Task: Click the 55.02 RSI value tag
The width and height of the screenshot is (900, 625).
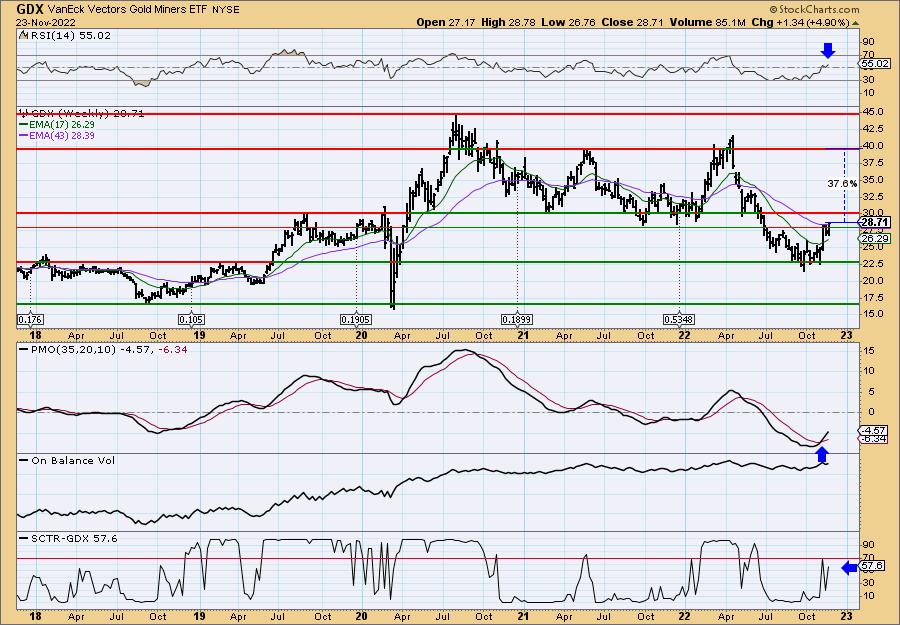Action: pyautogui.click(x=876, y=64)
